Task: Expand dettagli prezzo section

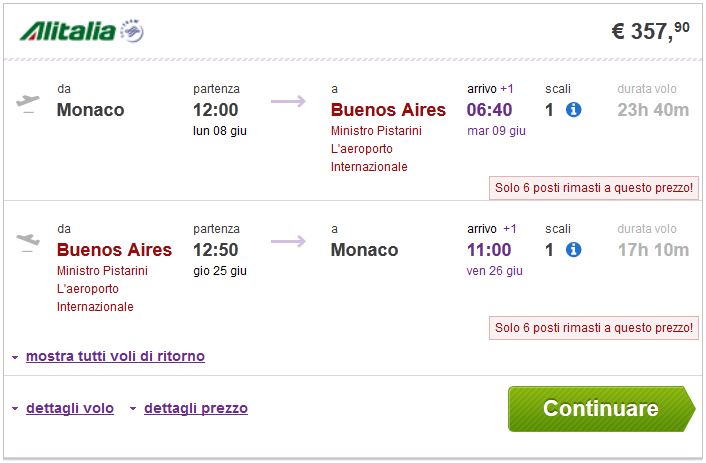Action: [195, 408]
